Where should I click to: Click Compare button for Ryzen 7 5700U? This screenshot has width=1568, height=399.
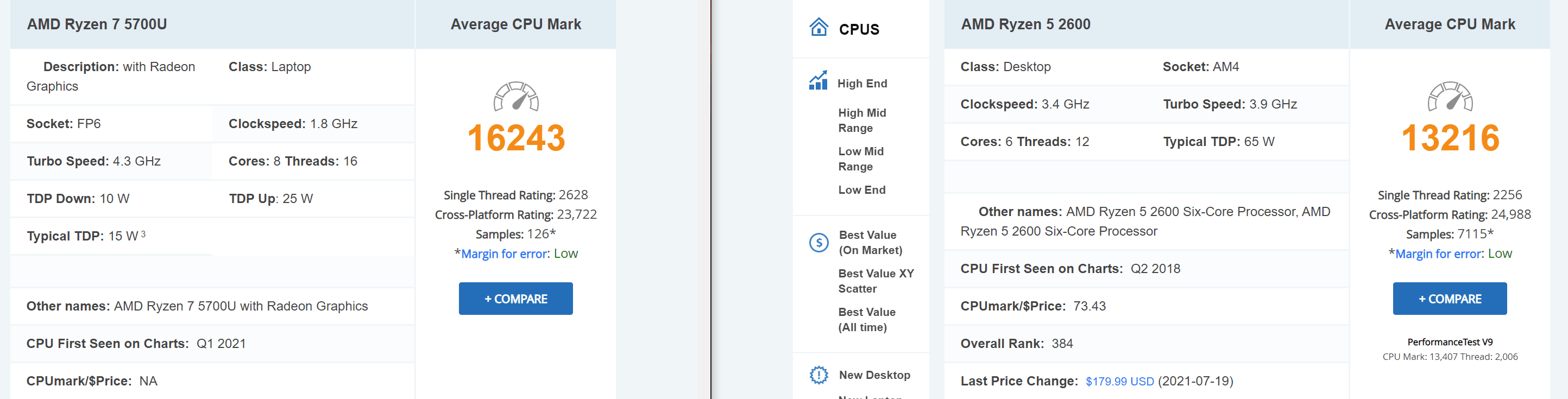515,299
